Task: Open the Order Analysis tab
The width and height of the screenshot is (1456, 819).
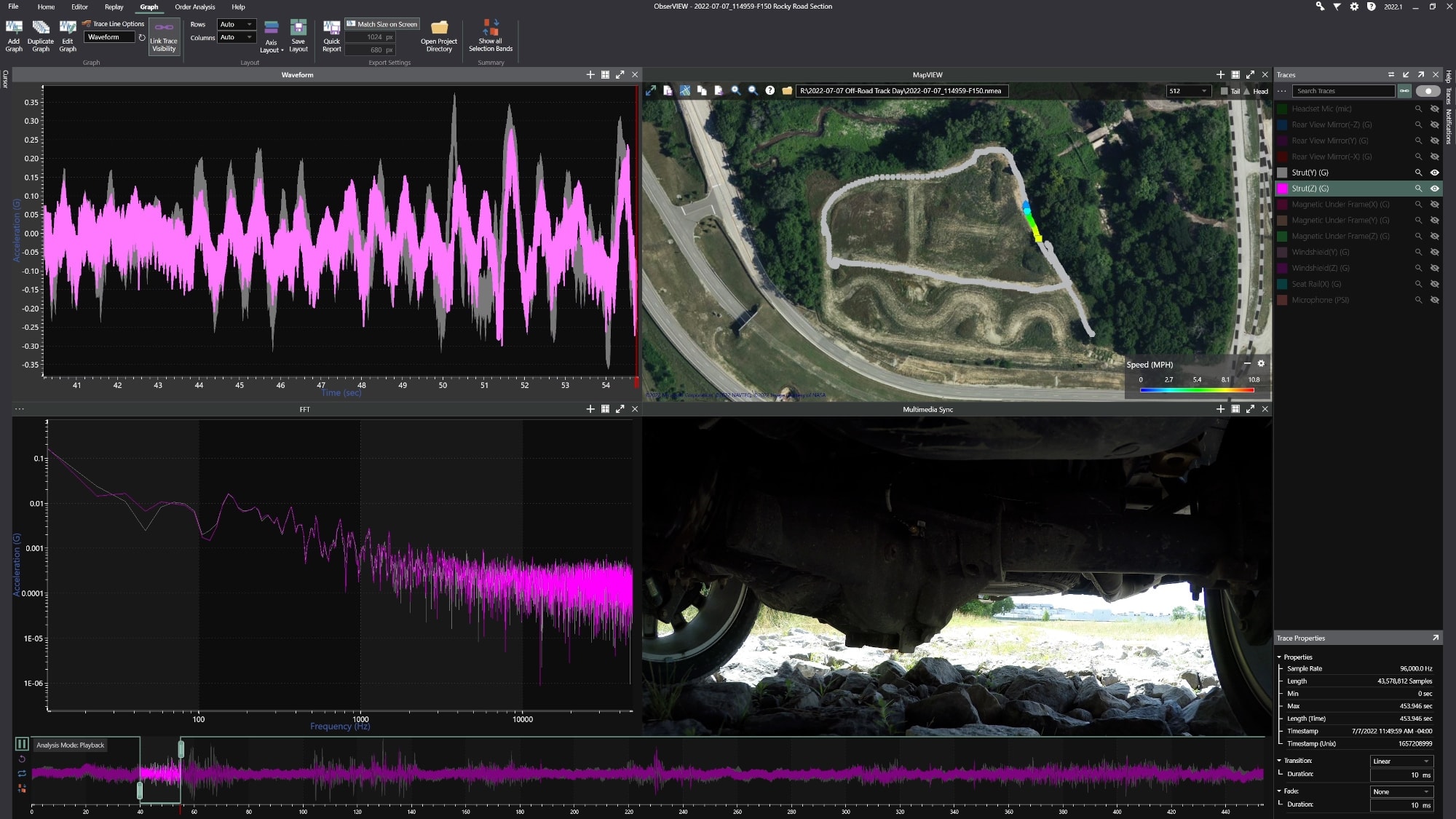Action: click(x=193, y=7)
